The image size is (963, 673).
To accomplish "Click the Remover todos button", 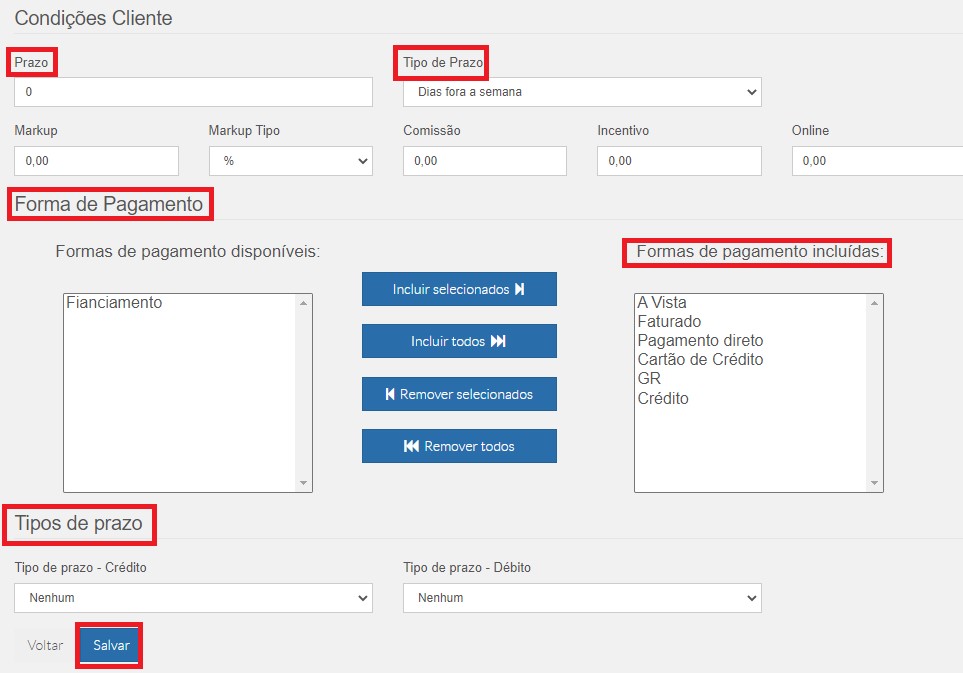I will pos(459,446).
